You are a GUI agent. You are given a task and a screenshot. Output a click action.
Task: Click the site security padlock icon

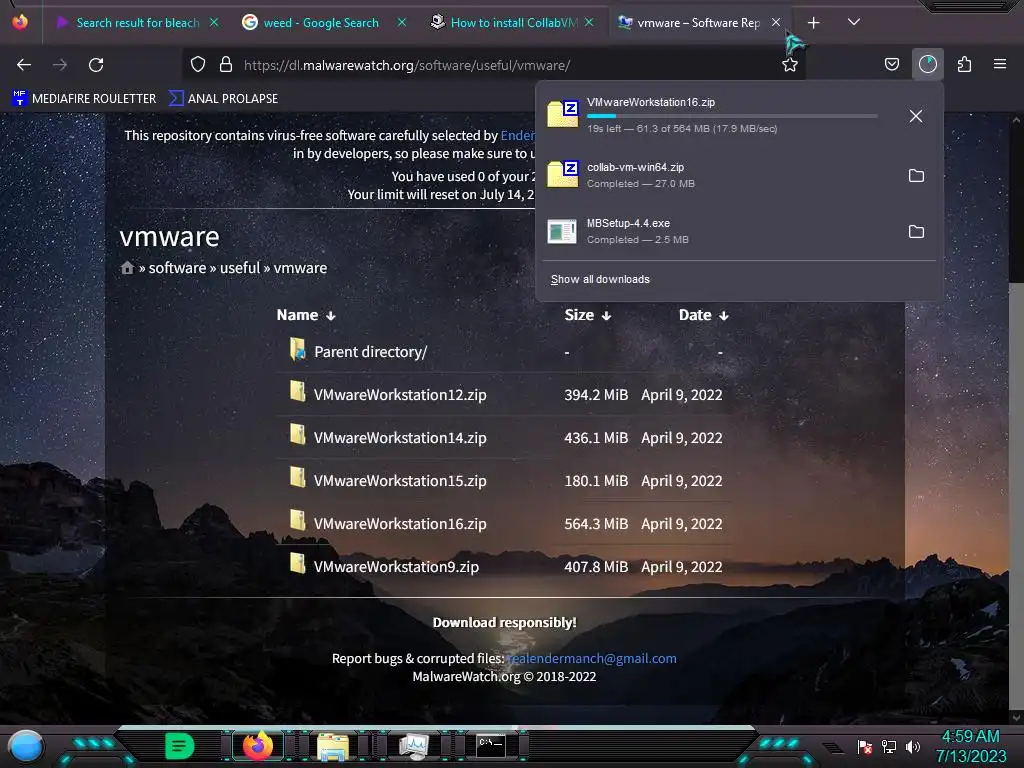coord(226,65)
